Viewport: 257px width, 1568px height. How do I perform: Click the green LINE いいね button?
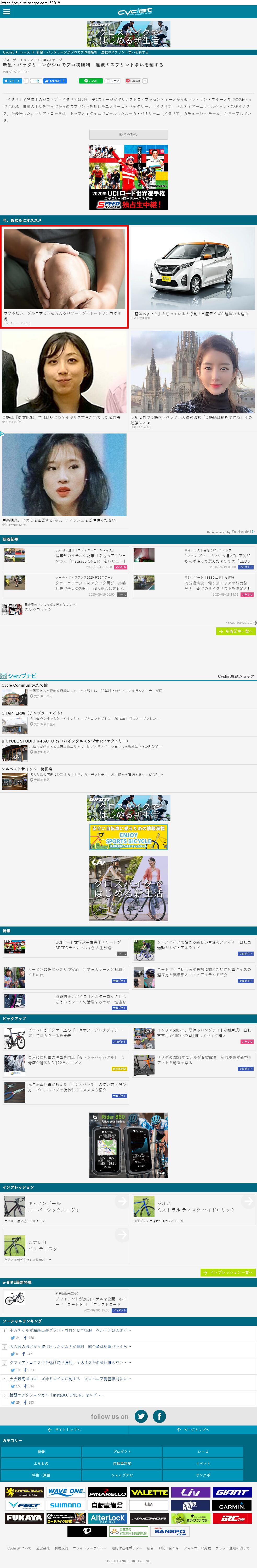tap(90, 81)
